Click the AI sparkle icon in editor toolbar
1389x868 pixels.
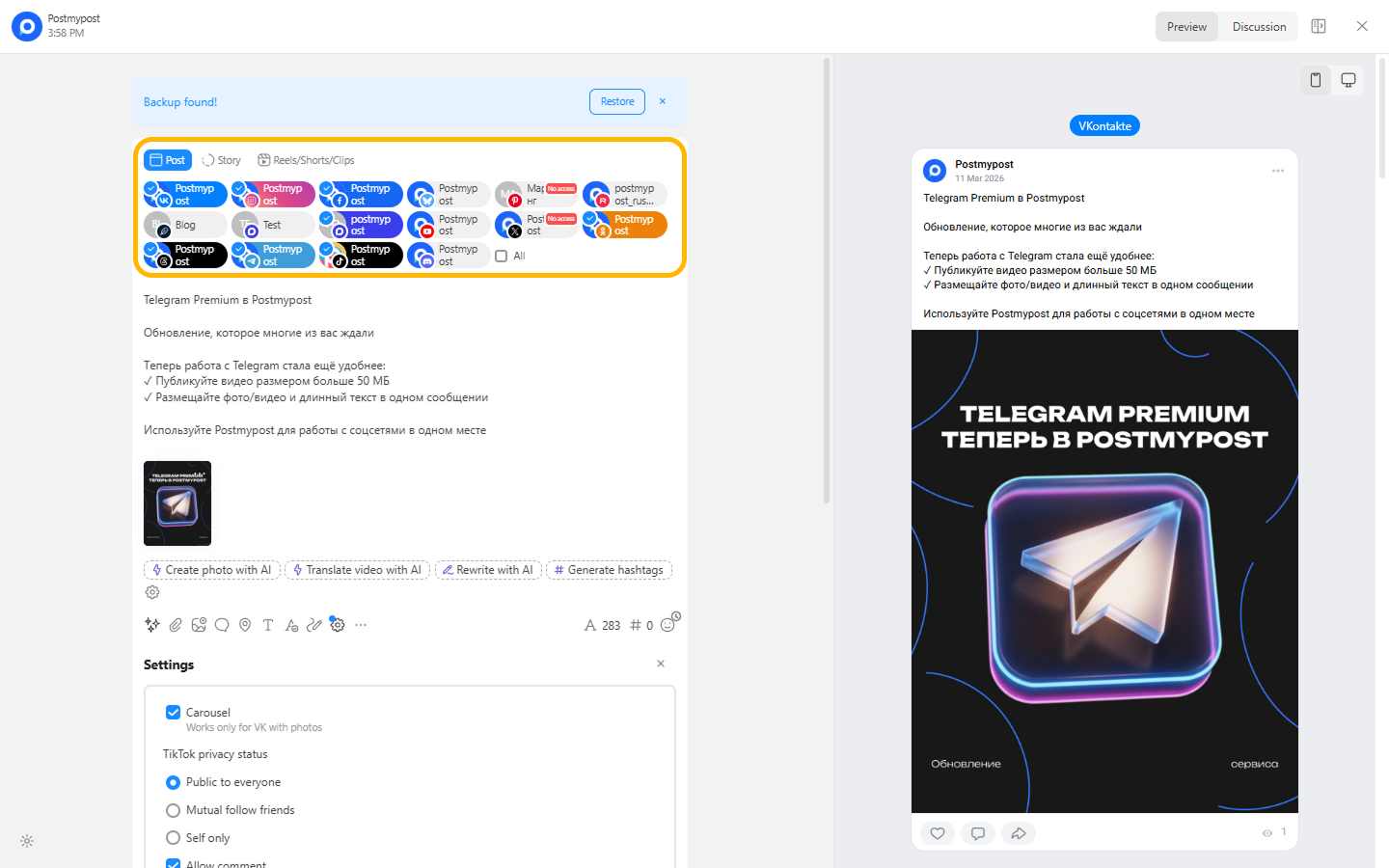(151, 625)
